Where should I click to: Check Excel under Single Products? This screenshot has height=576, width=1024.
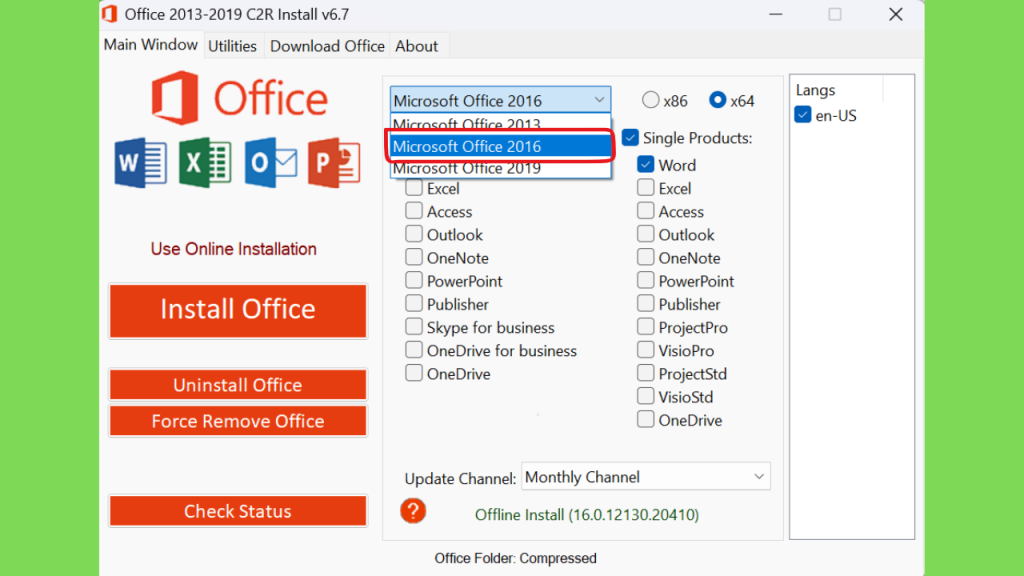pyautogui.click(x=645, y=188)
